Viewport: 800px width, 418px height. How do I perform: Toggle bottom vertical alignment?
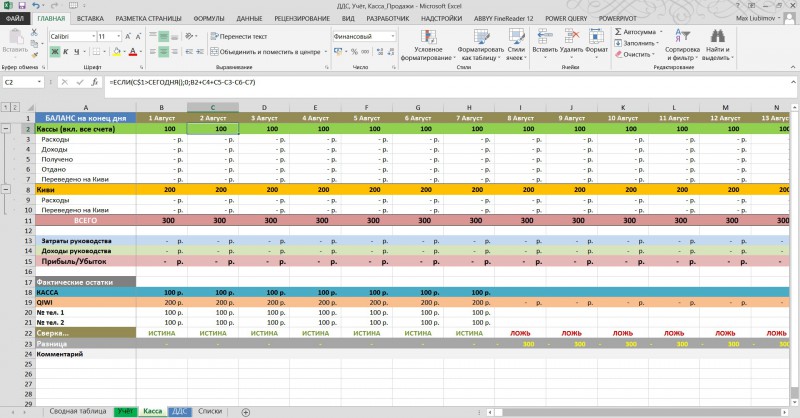[x=174, y=36]
